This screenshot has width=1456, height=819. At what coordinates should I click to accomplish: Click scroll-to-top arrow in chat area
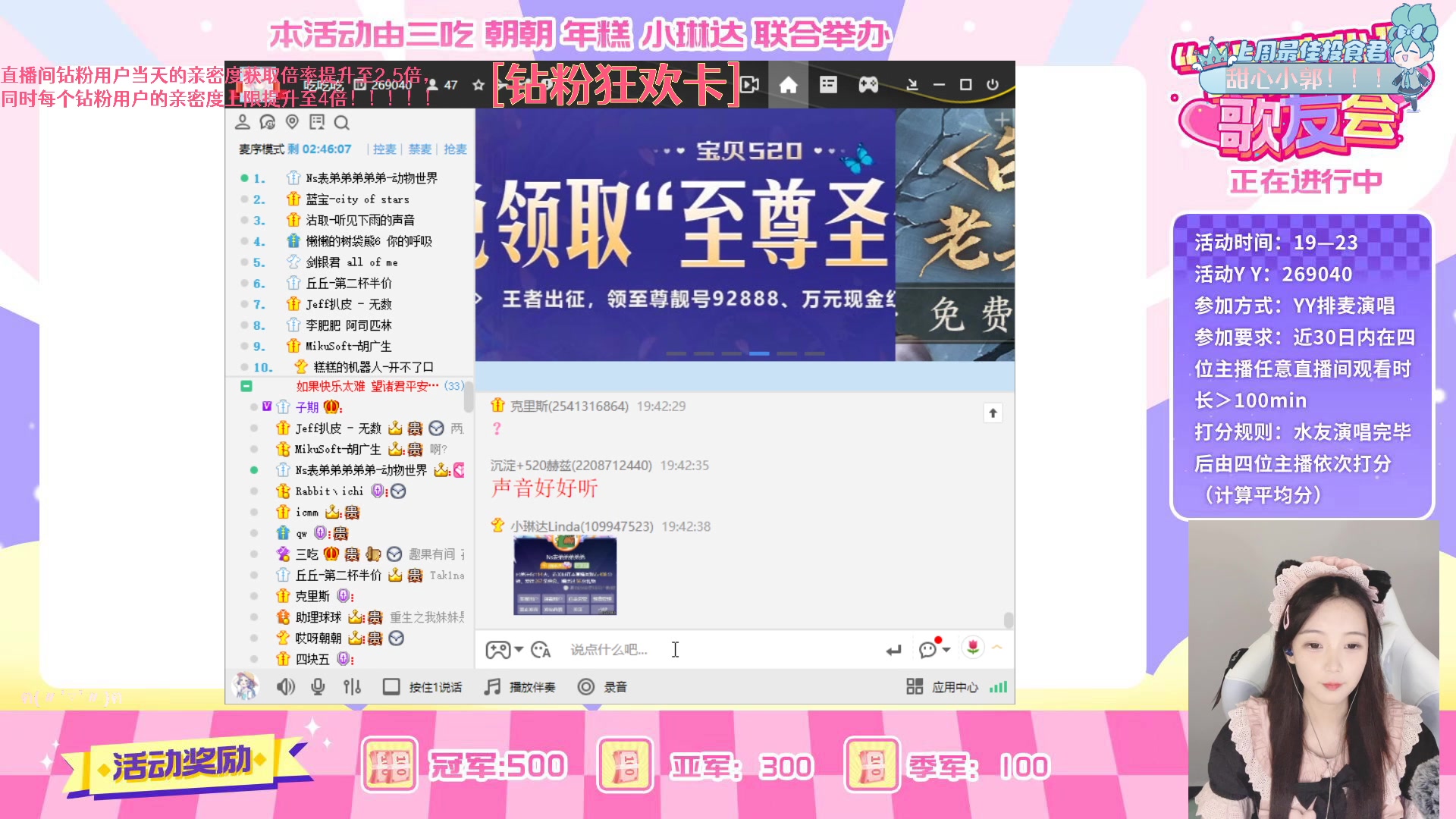[993, 413]
